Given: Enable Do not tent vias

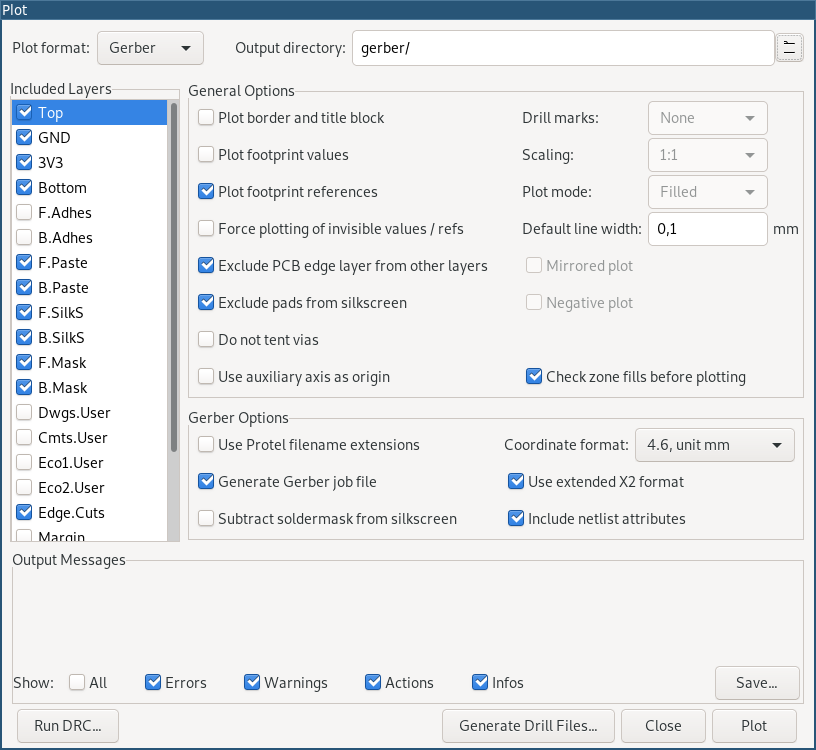Looking at the screenshot, I should pos(206,339).
